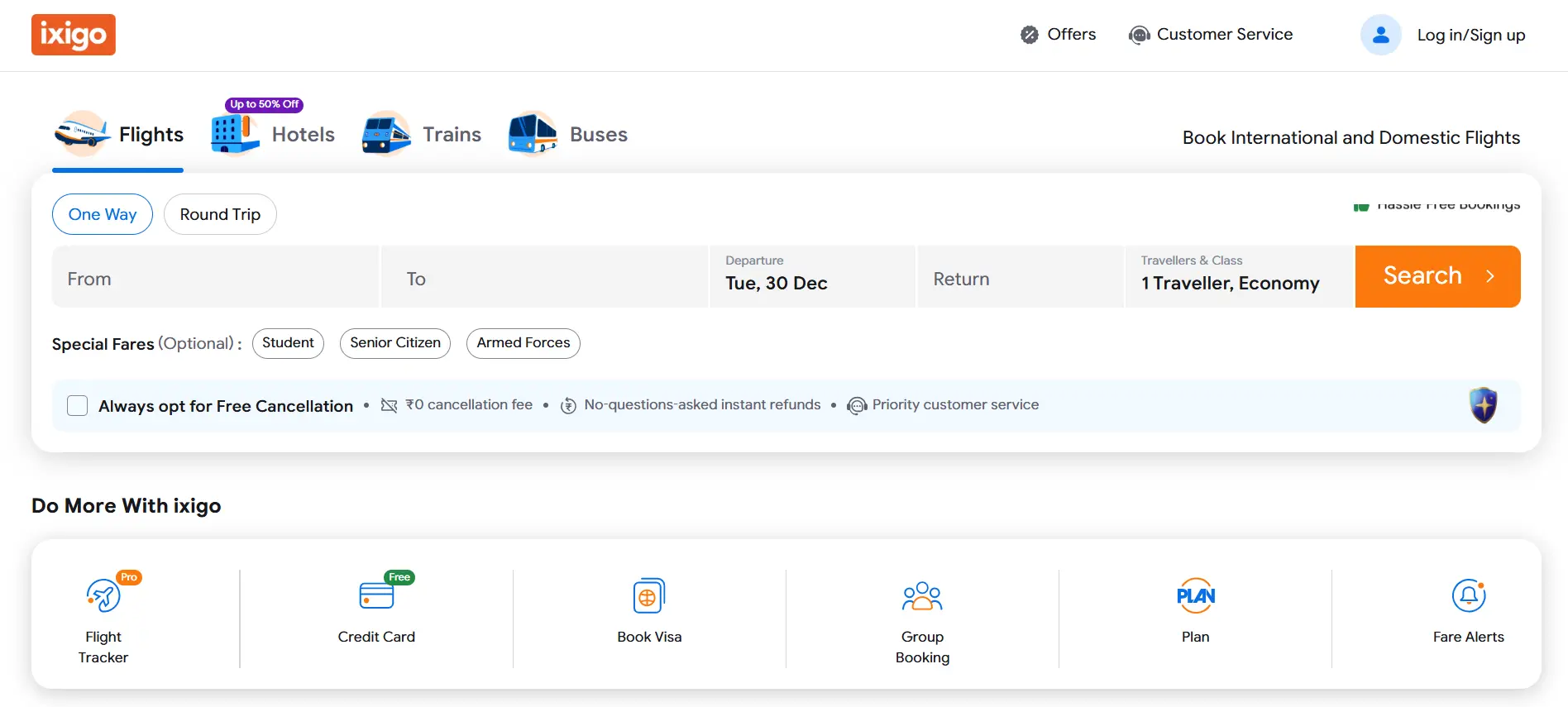Click the Offers discount badge icon
Image resolution: width=1568 pixels, height=707 pixels.
(x=1030, y=35)
